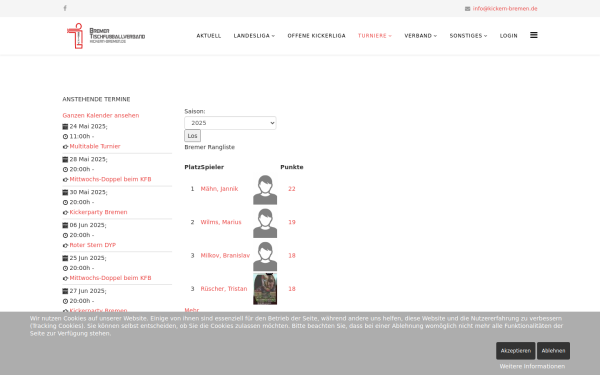Viewport: 600px width, 375px height.
Task: Open Offene Kickerliga page
Action: click(x=316, y=36)
